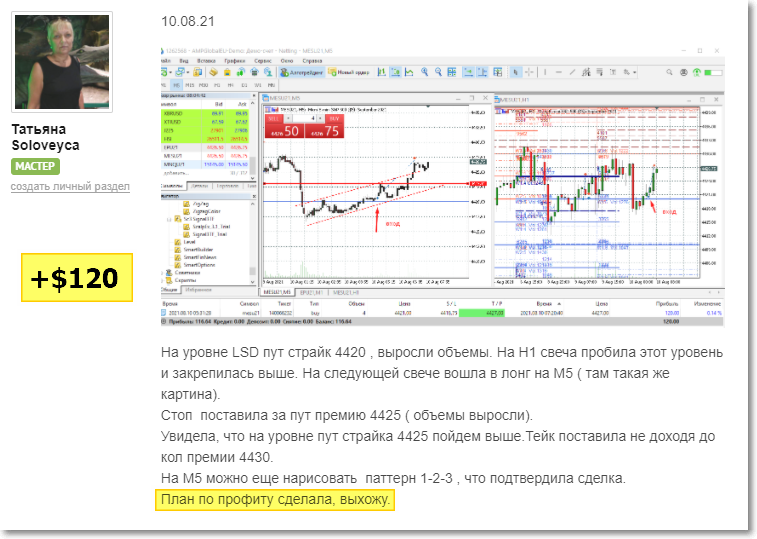Click the red BUY one-click button
Screen dimensions: 757x539
(x=324, y=127)
